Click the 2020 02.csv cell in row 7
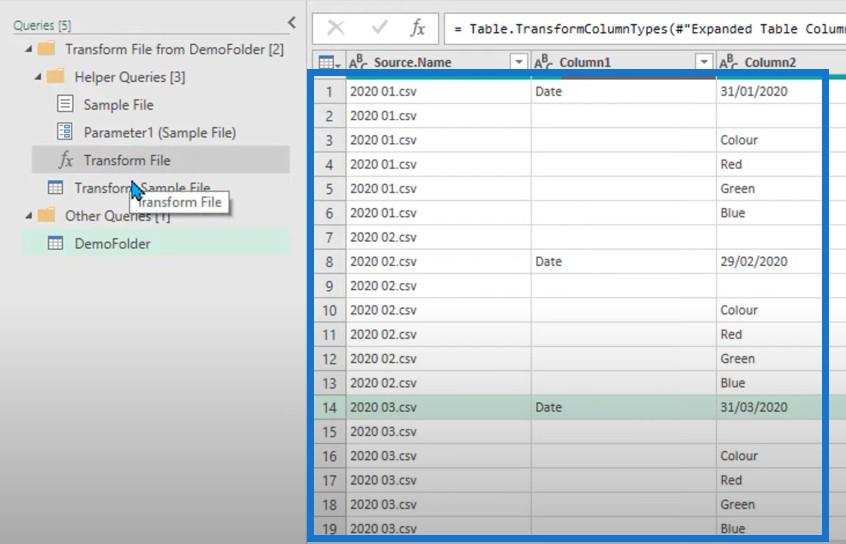 pyautogui.click(x=439, y=237)
